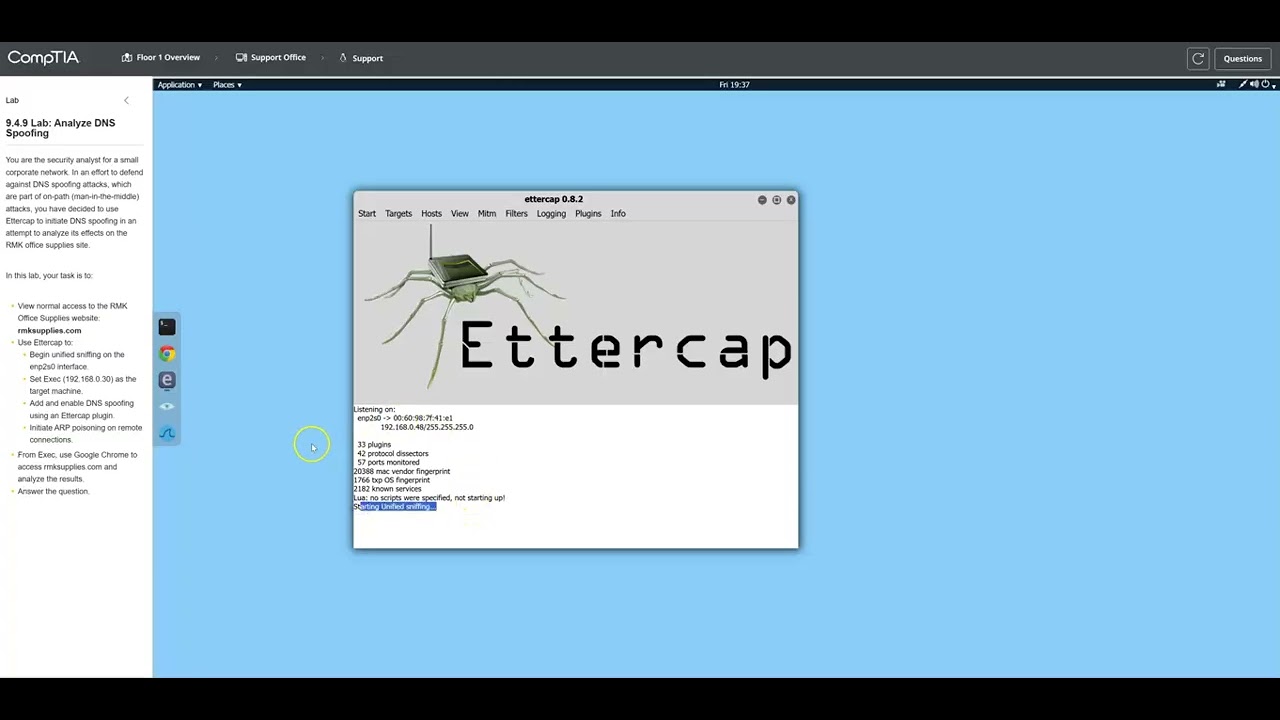Click the volume speaker tray icon

click(x=1254, y=85)
